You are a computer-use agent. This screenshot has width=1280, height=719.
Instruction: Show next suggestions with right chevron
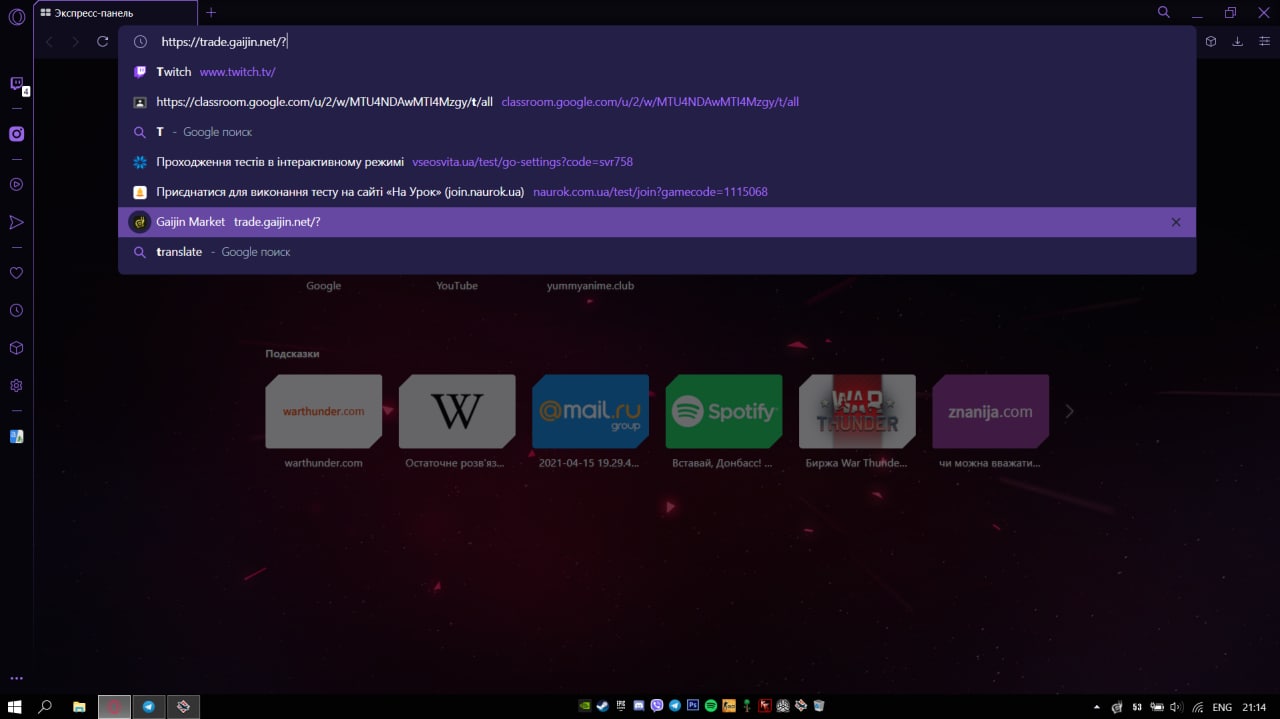pyautogui.click(x=1069, y=411)
